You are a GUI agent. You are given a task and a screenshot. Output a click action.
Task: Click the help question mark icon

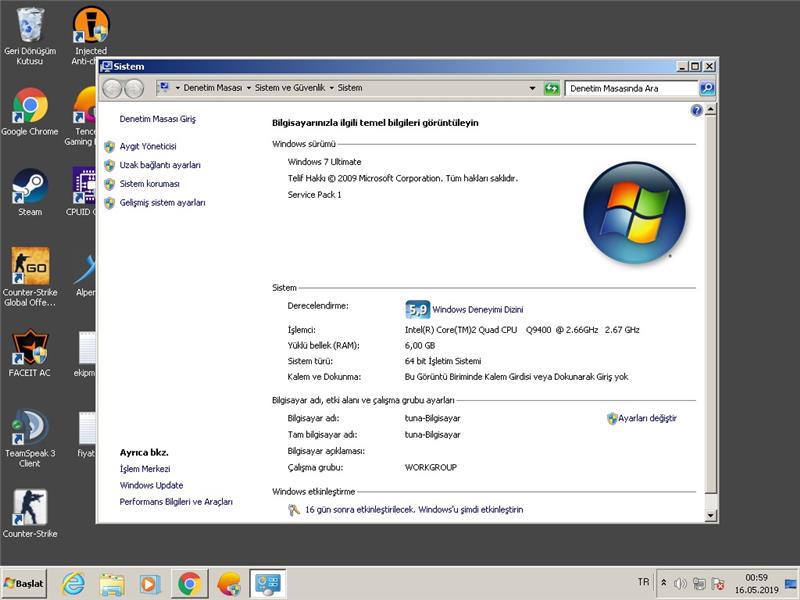coord(696,110)
